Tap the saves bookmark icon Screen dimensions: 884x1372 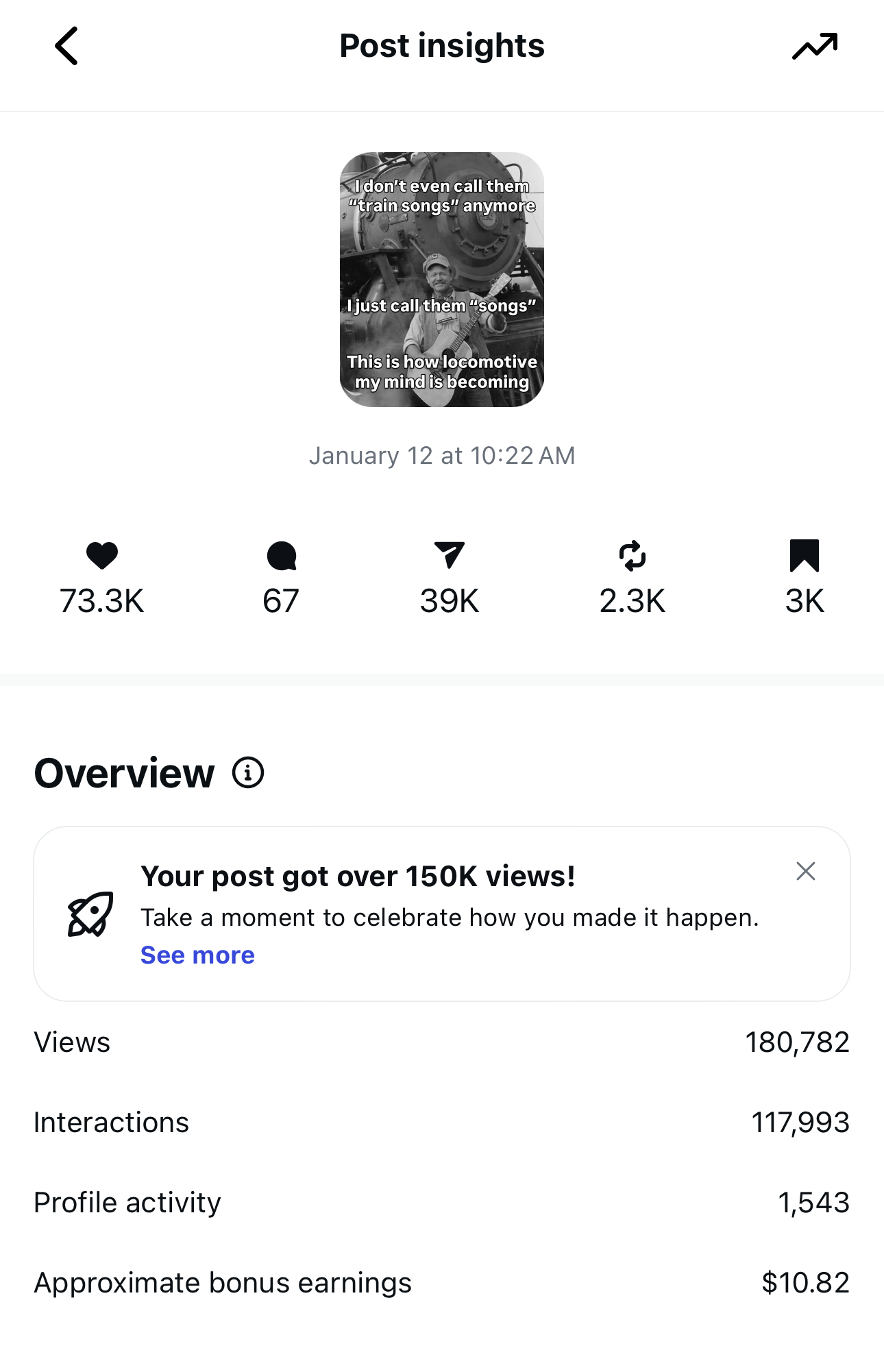pyautogui.click(x=804, y=555)
